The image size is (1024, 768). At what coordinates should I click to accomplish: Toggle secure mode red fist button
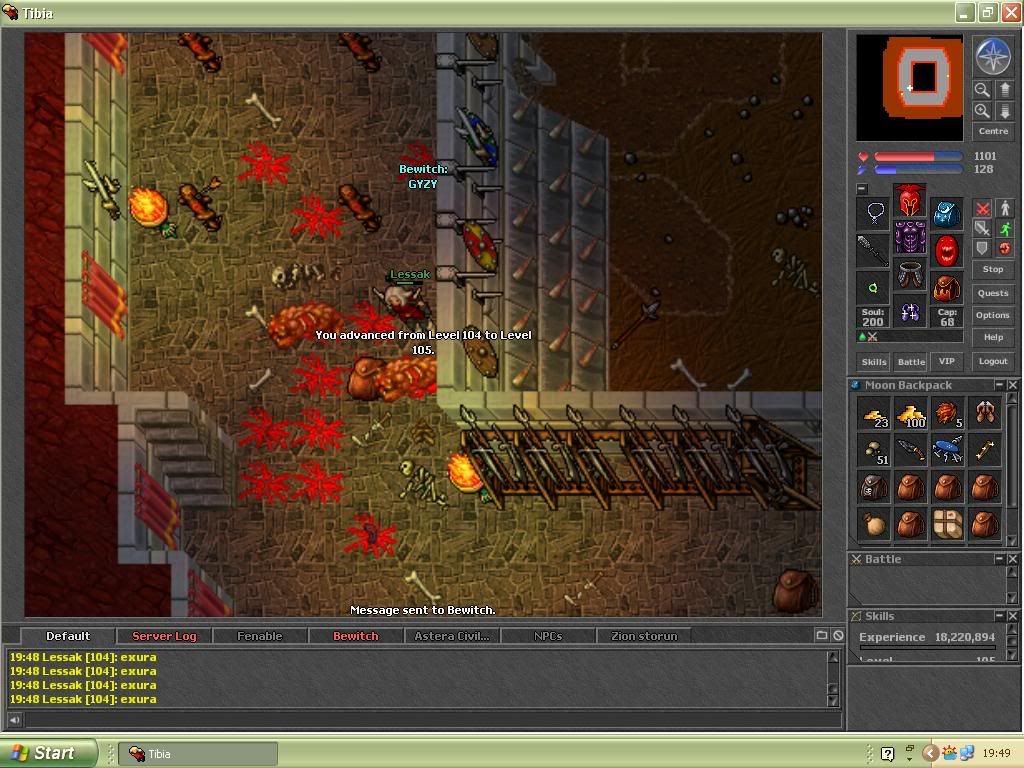(x=1005, y=248)
